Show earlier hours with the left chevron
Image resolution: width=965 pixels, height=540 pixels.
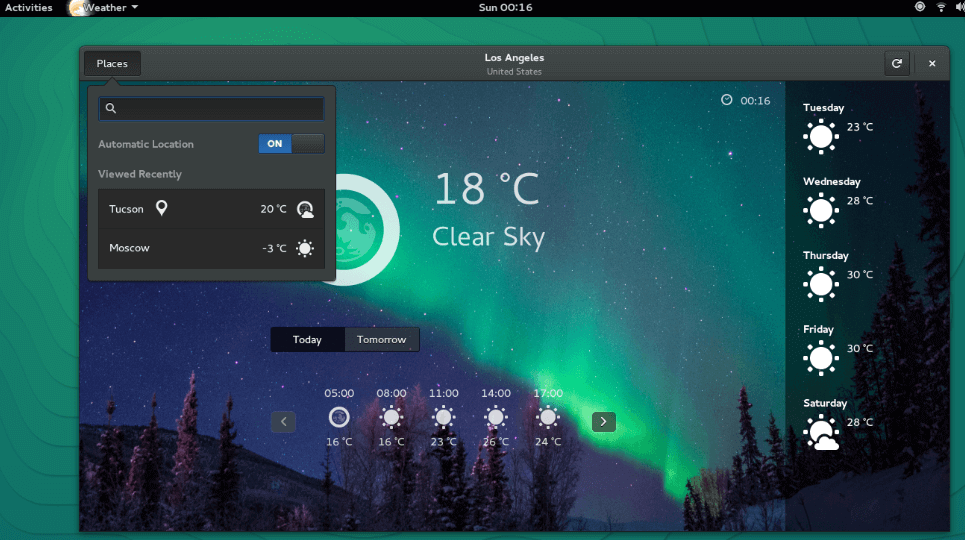[x=284, y=422]
